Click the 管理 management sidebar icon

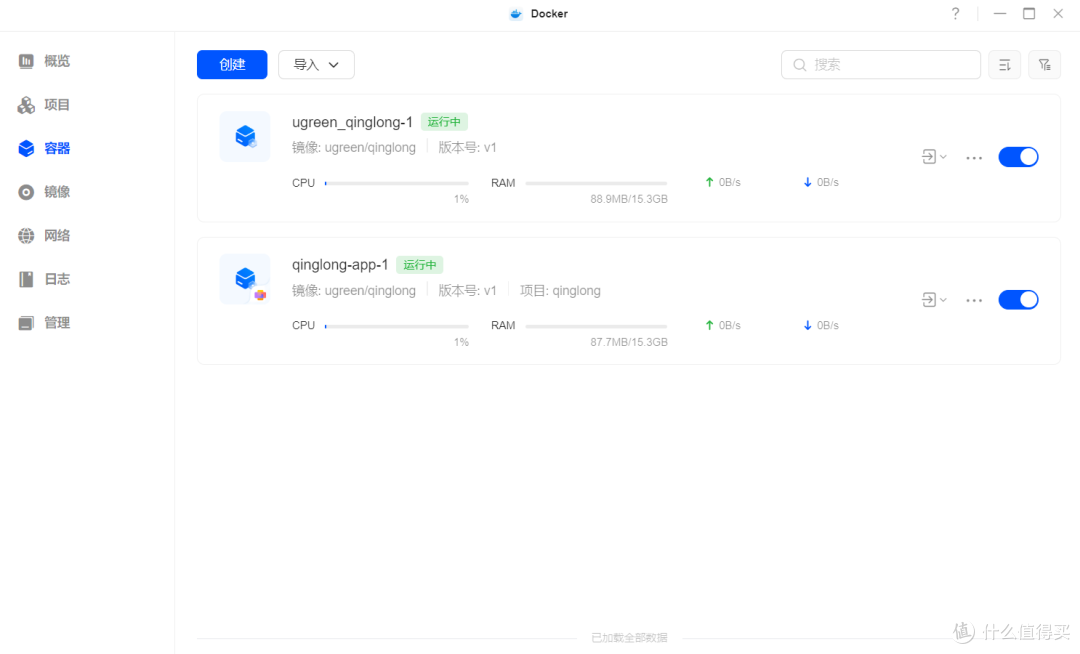26,323
